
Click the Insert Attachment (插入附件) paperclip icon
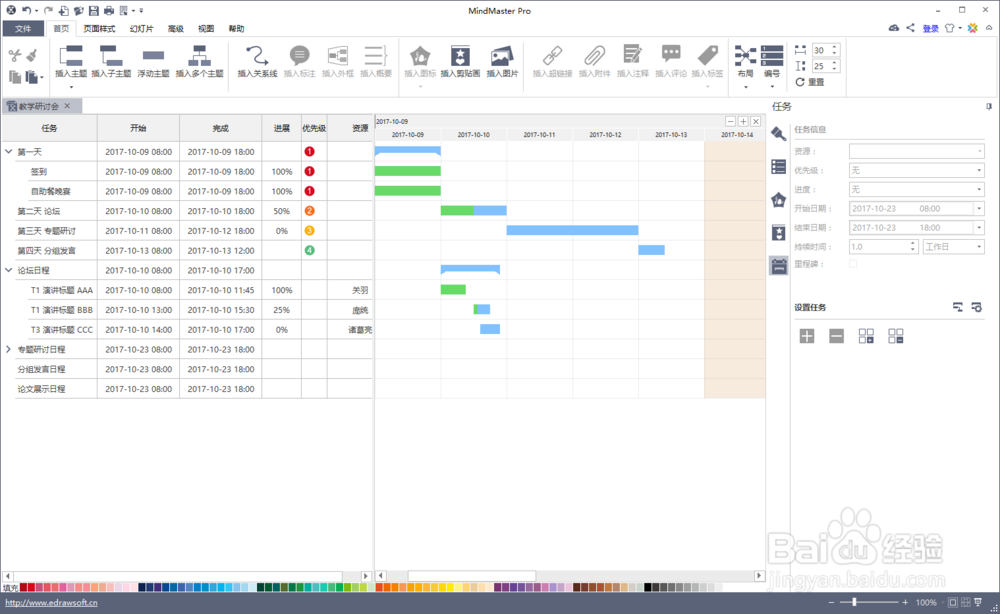(594, 57)
